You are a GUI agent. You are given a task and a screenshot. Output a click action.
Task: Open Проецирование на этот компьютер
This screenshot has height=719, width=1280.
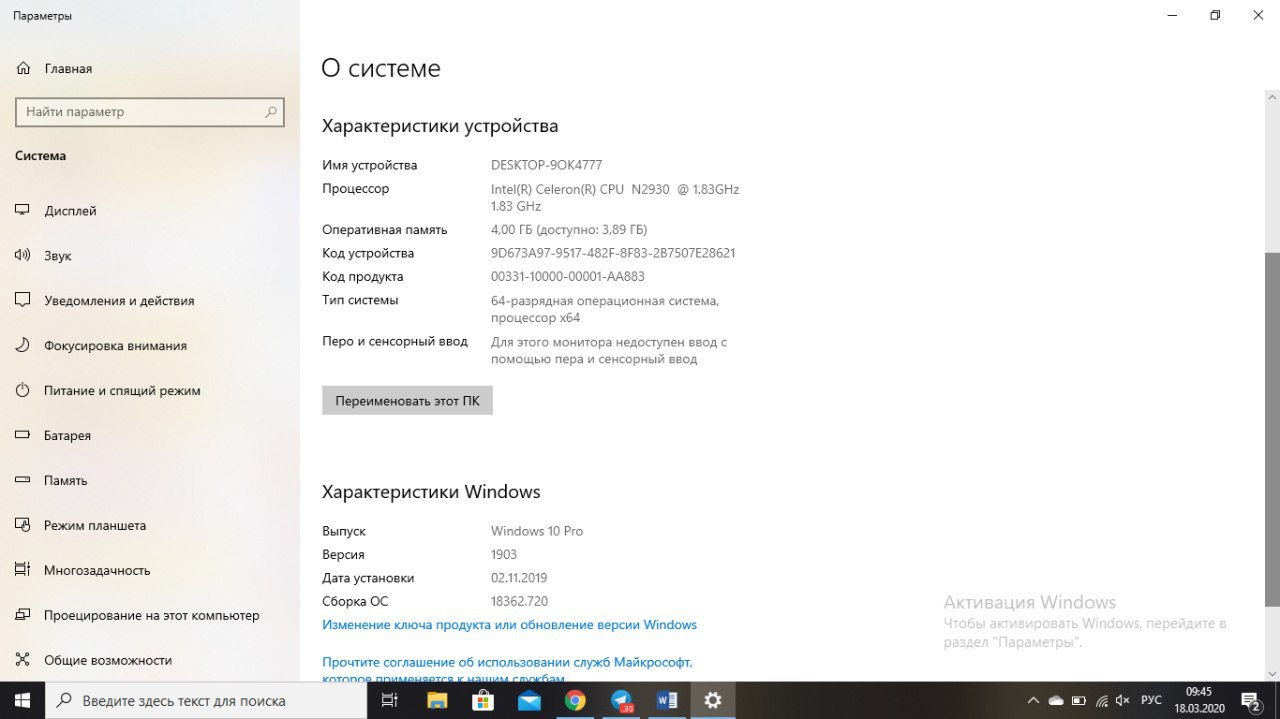click(150, 616)
